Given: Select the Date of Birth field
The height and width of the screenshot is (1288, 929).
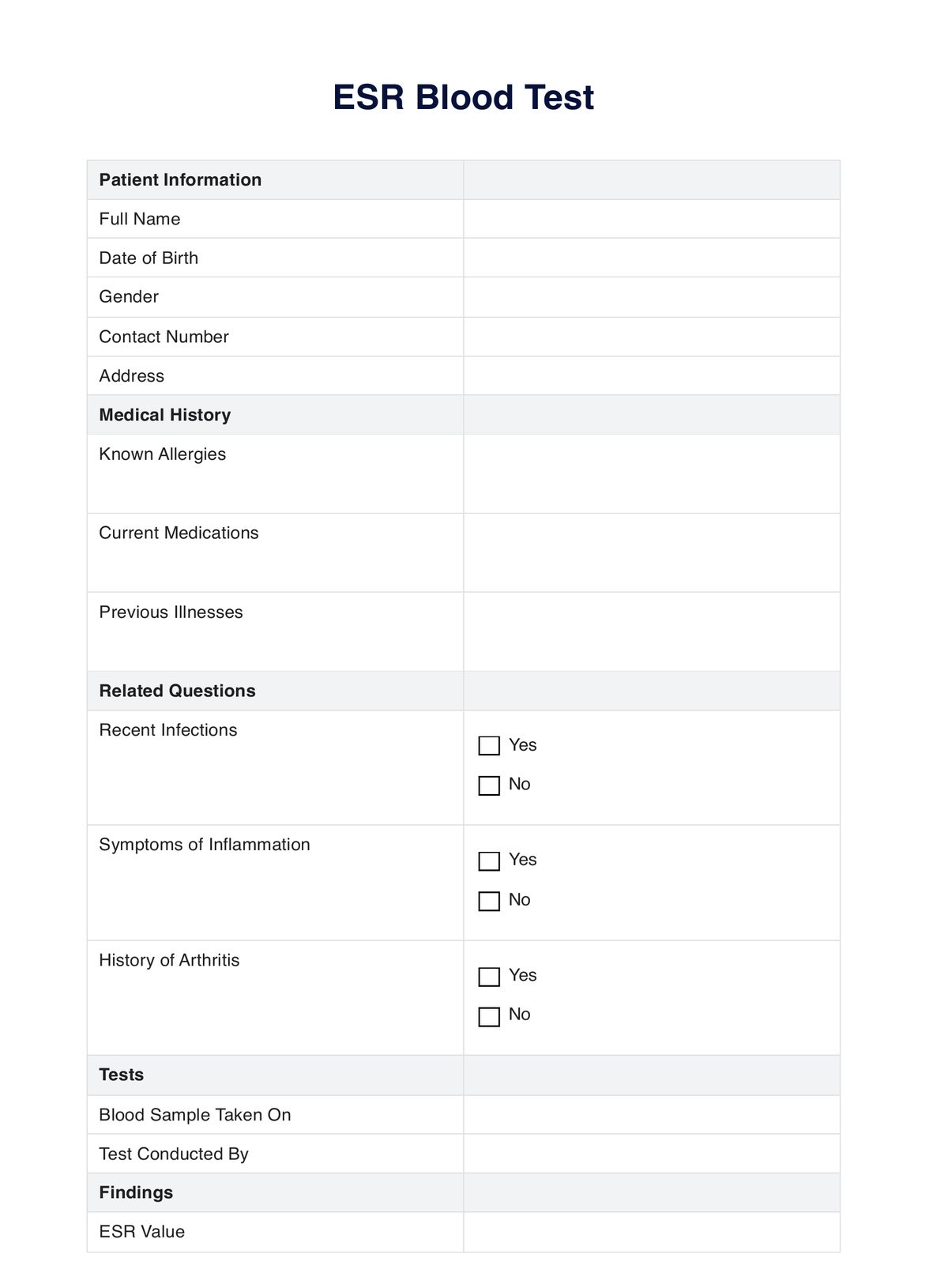Looking at the screenshot, I should tap(651, 258).
